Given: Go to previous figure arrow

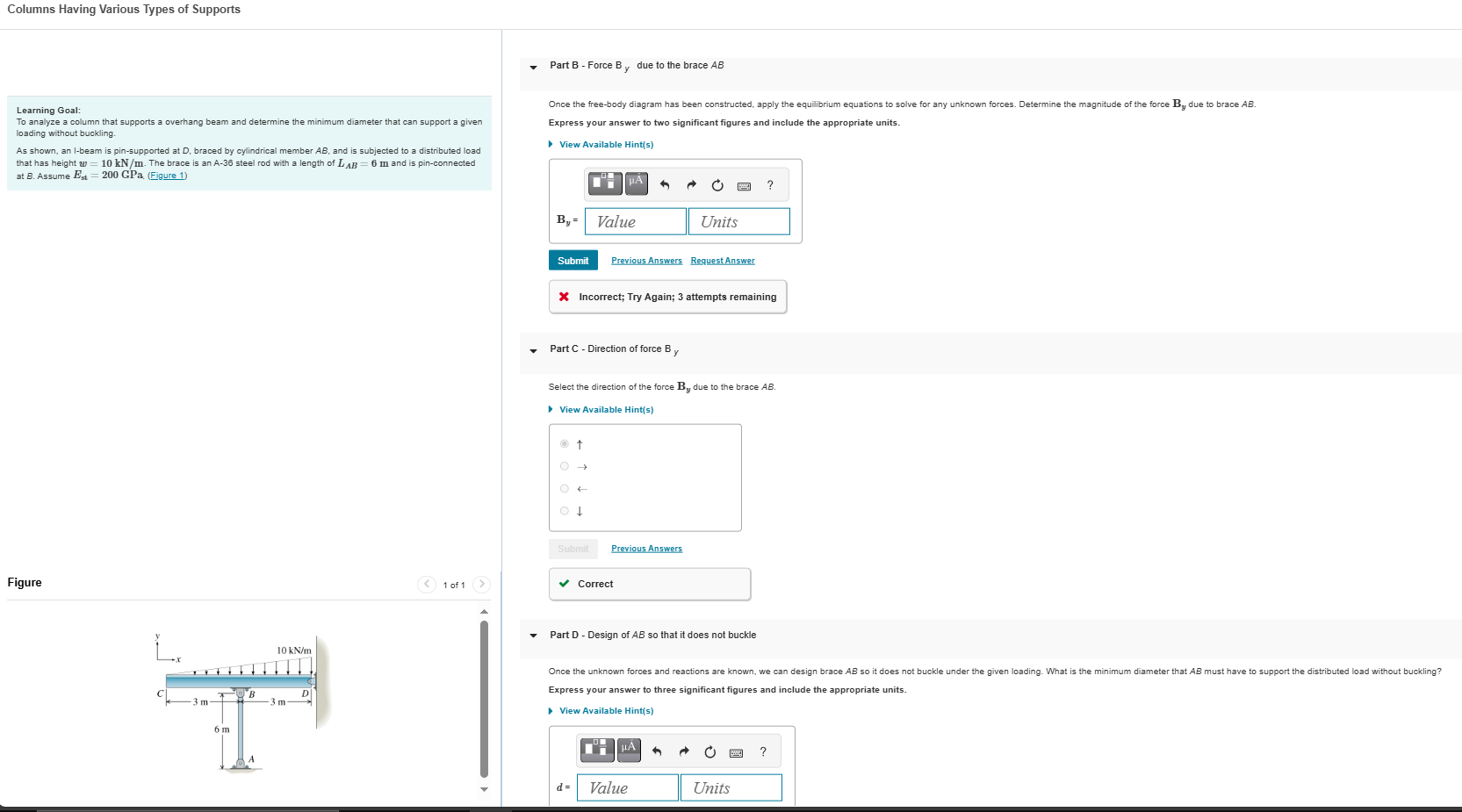Looking at the screenshot, I should tap(427, 584).
